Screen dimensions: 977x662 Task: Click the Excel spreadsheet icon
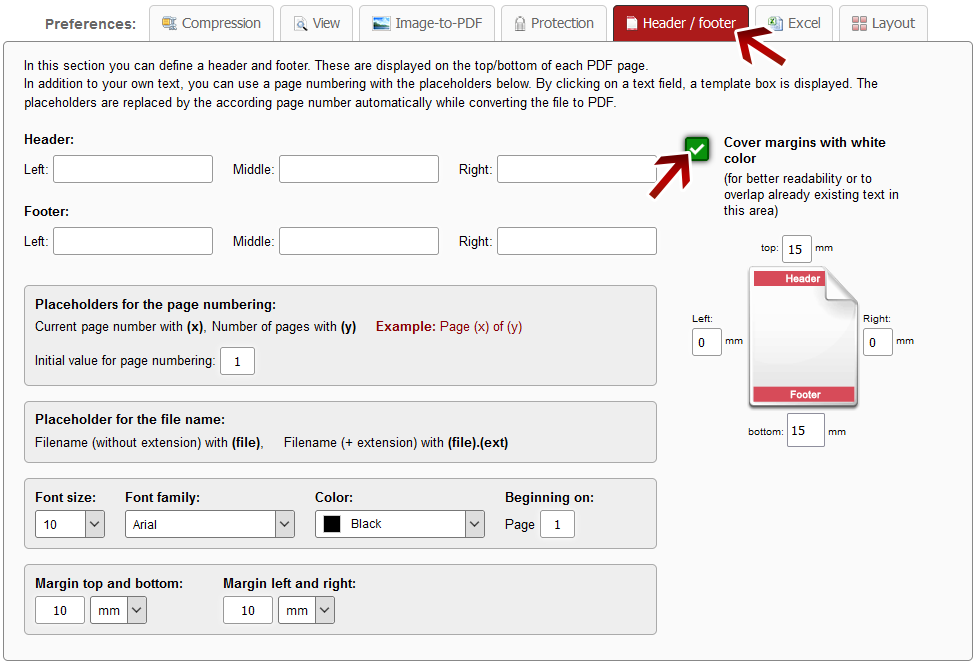(775, 23)
